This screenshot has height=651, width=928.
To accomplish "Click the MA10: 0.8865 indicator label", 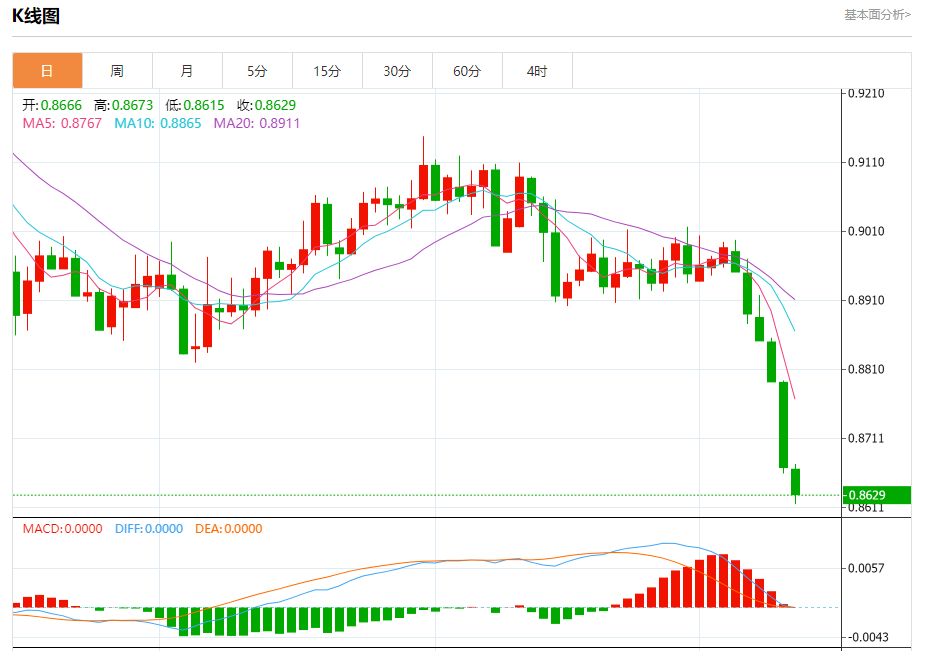I will coord(157,123).
